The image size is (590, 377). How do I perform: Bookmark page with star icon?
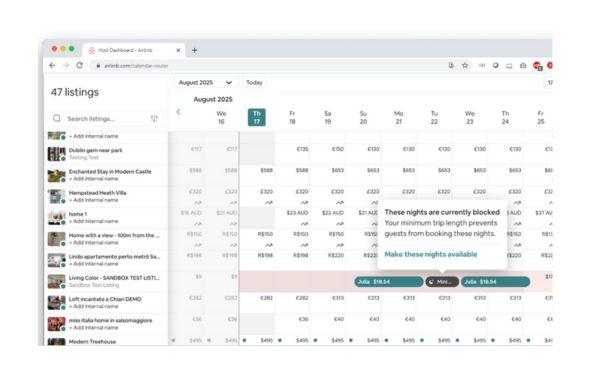click(x=465, y=65)
